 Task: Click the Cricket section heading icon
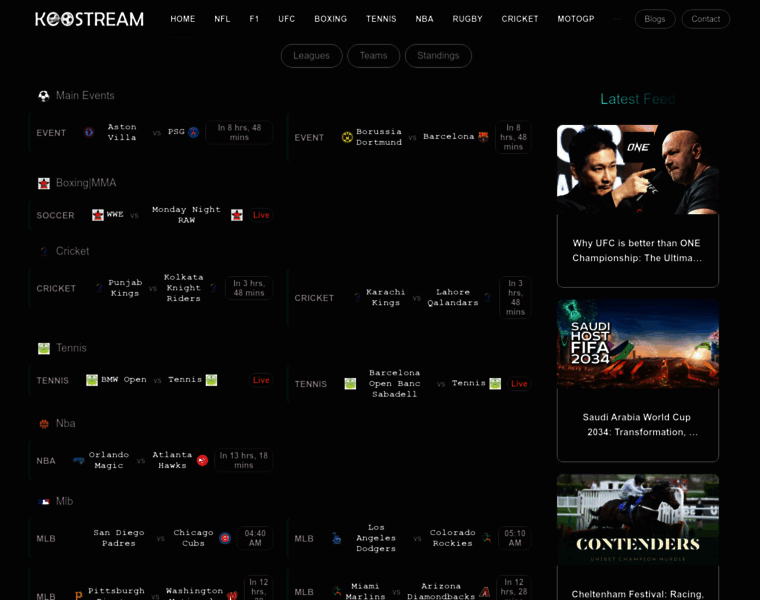[x=44, y=251]
